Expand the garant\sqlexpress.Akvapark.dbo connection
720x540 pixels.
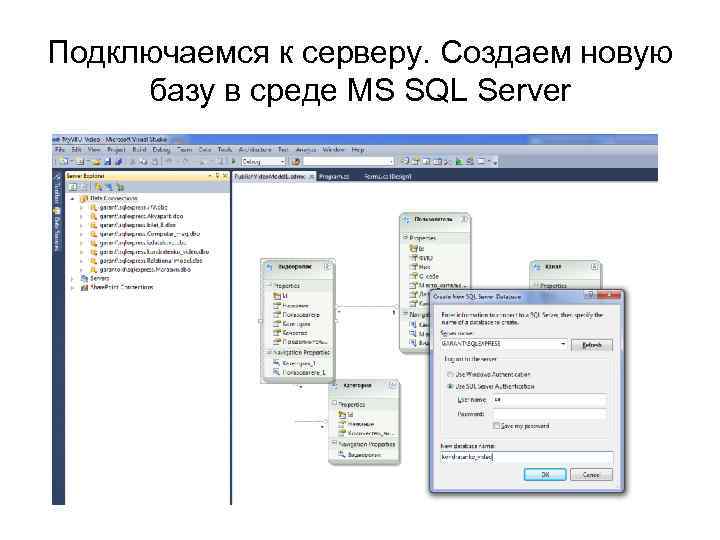82,216
